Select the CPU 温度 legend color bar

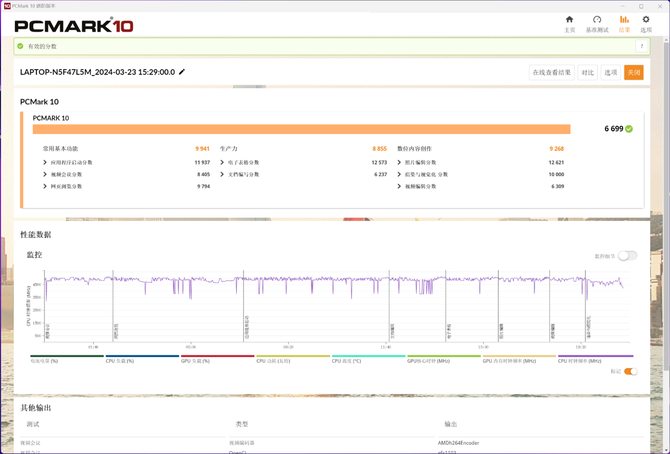pyautogui.click(x=367, y=356)
